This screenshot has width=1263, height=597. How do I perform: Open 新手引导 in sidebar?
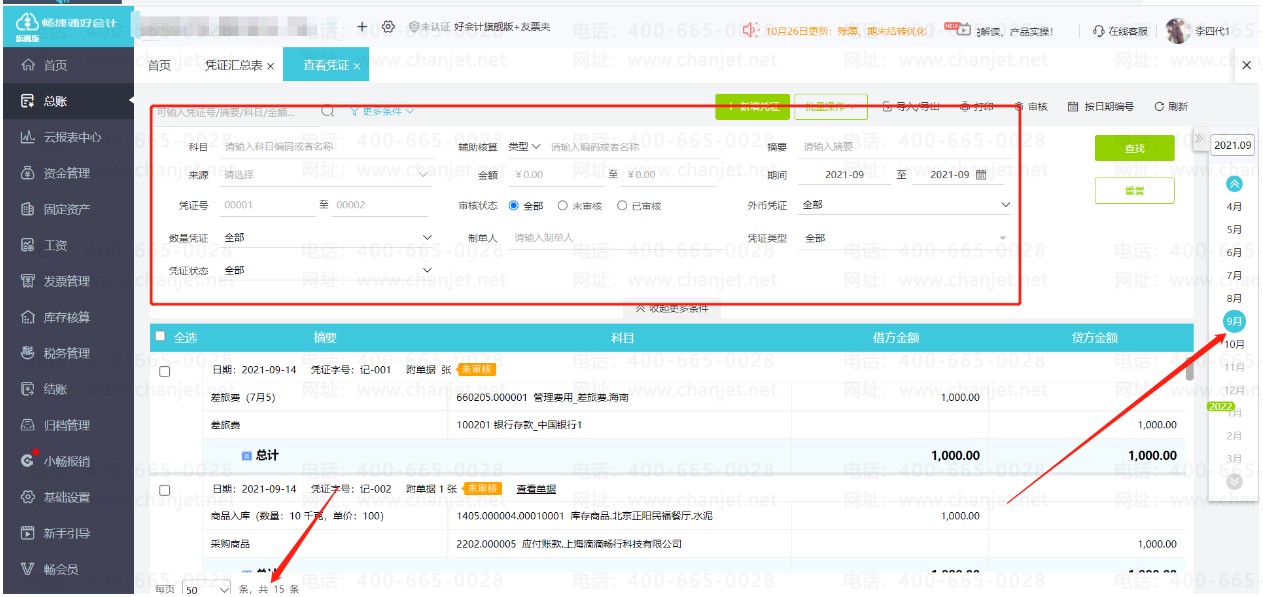[66, 533]
